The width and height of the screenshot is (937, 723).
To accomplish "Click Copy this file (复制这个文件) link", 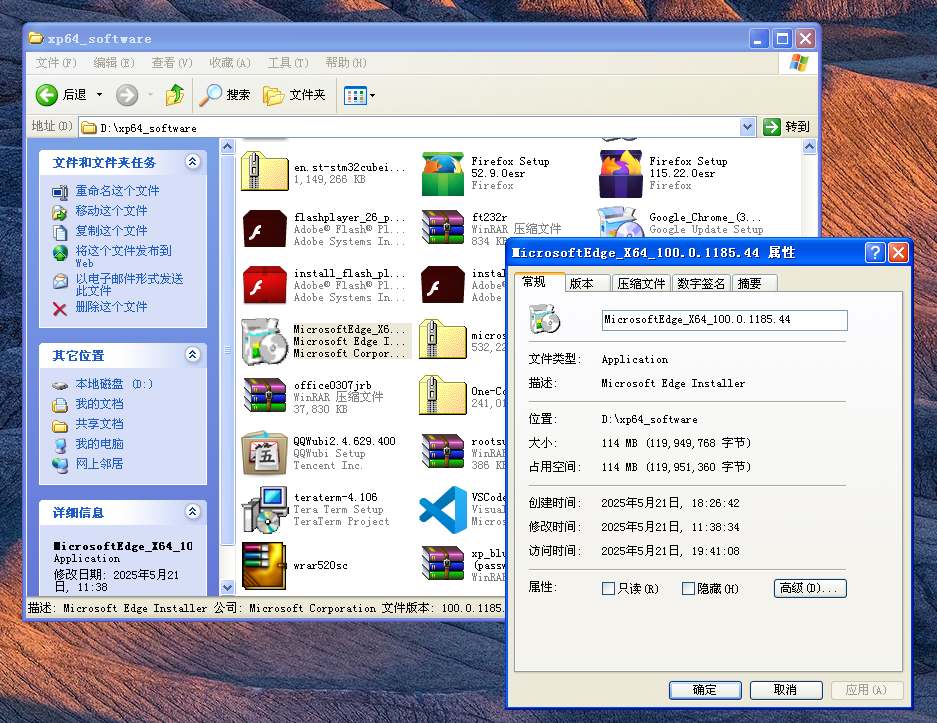I will tap(111, 231).
